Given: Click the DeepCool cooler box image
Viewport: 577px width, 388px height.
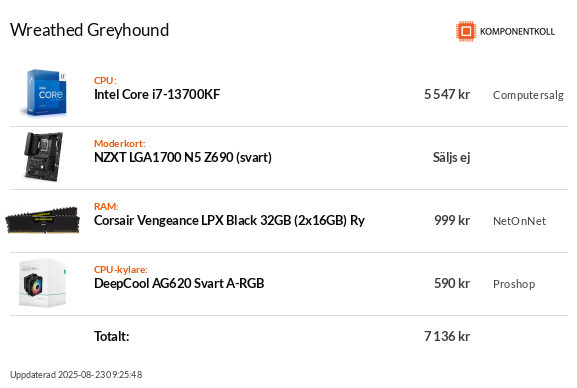Looking at the screenshot, I should click(42, 283).
